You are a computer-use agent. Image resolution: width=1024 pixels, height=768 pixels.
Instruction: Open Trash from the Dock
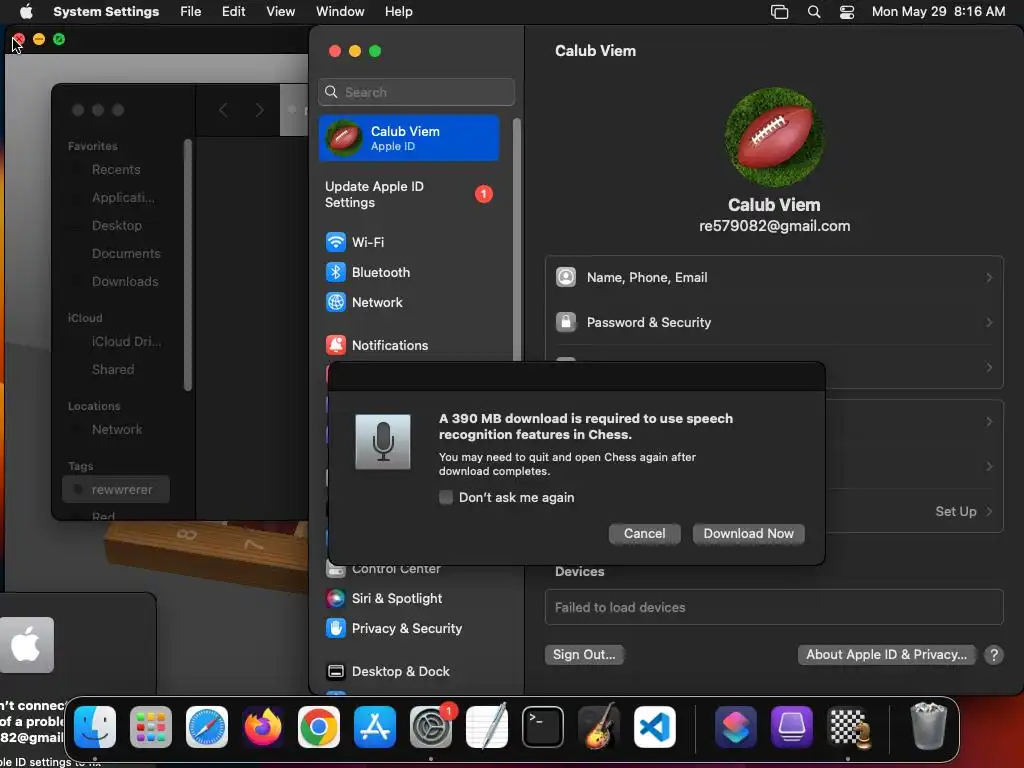(928, 726)
